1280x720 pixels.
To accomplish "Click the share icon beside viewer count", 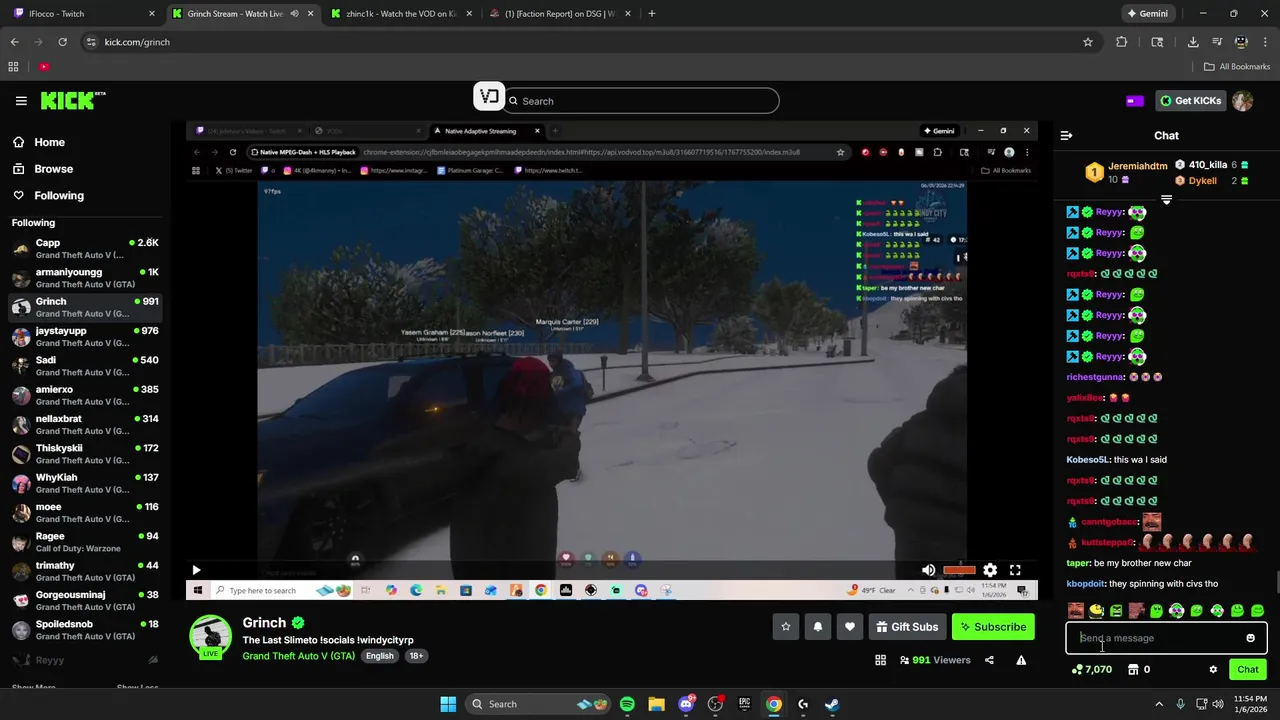I will (x=989, y=660).
